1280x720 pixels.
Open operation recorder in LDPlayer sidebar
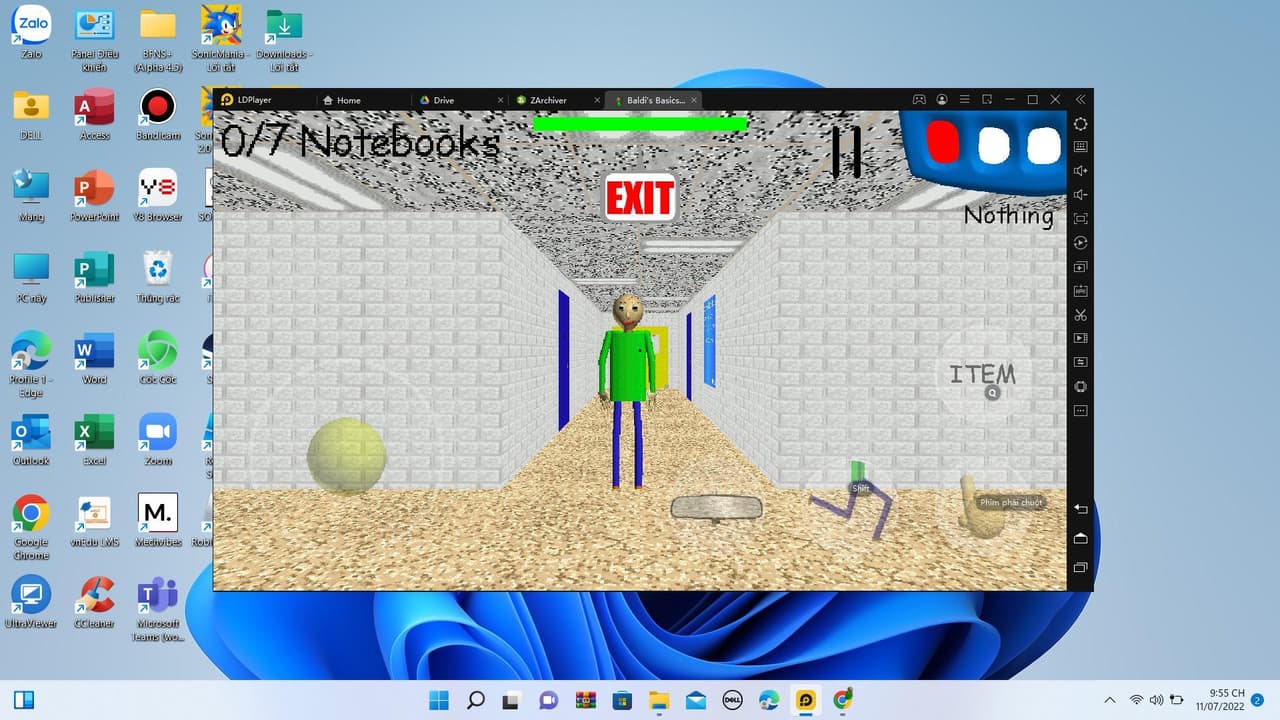click(x=1080, y=243)
